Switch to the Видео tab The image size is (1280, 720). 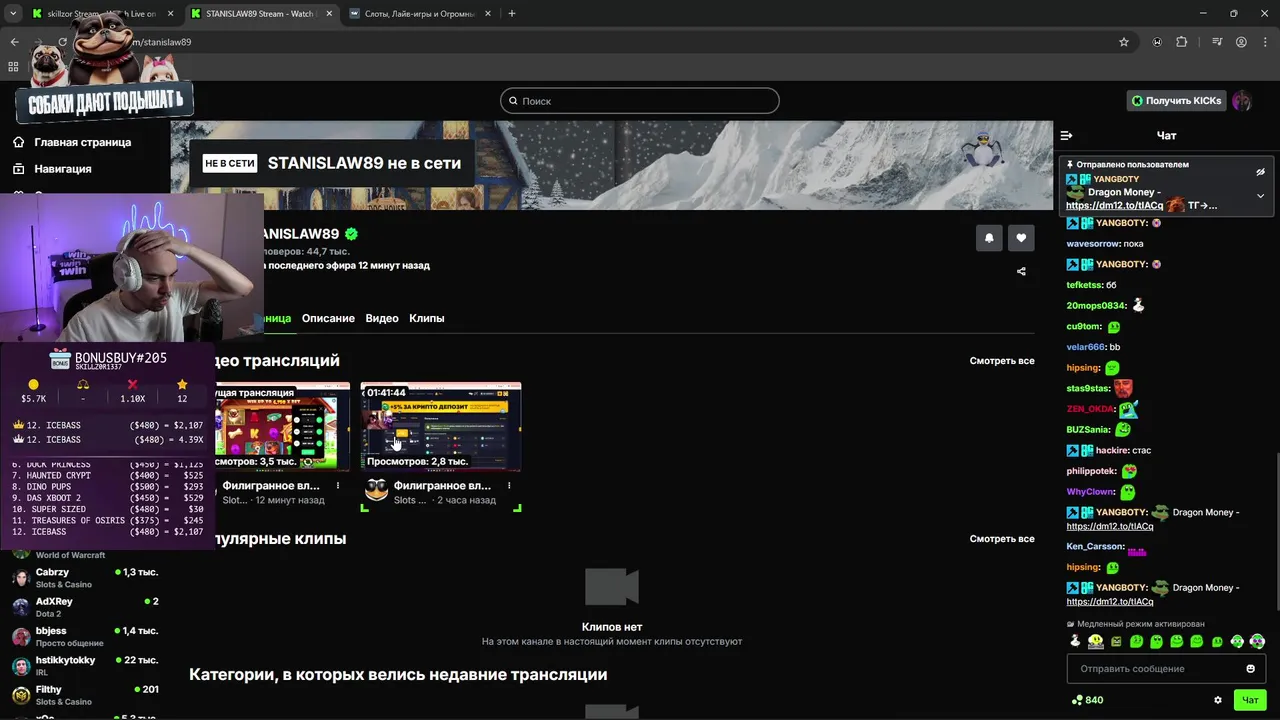pyautogui.click(x=382, y=318)
